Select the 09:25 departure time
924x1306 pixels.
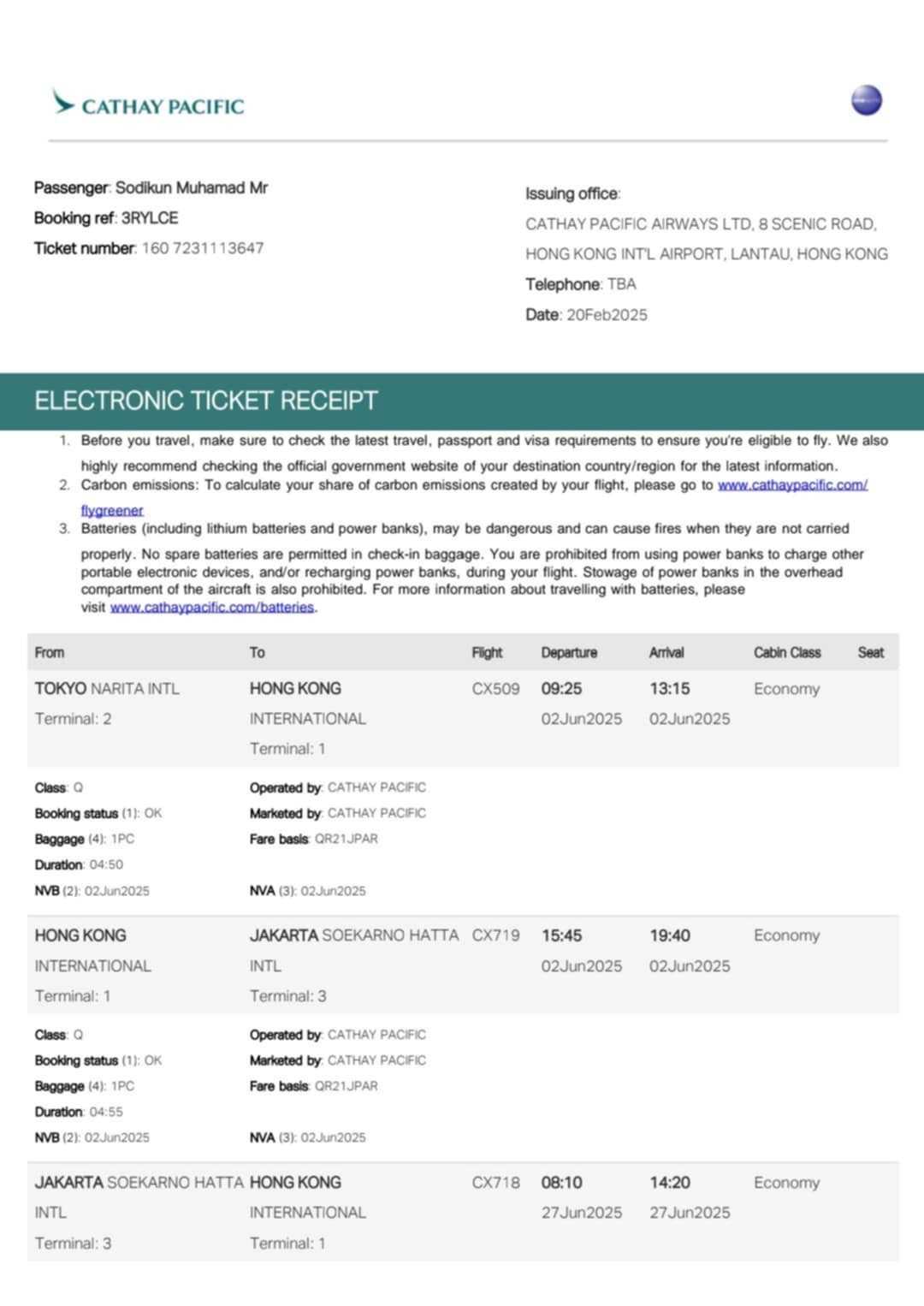[x=561, y=689]
